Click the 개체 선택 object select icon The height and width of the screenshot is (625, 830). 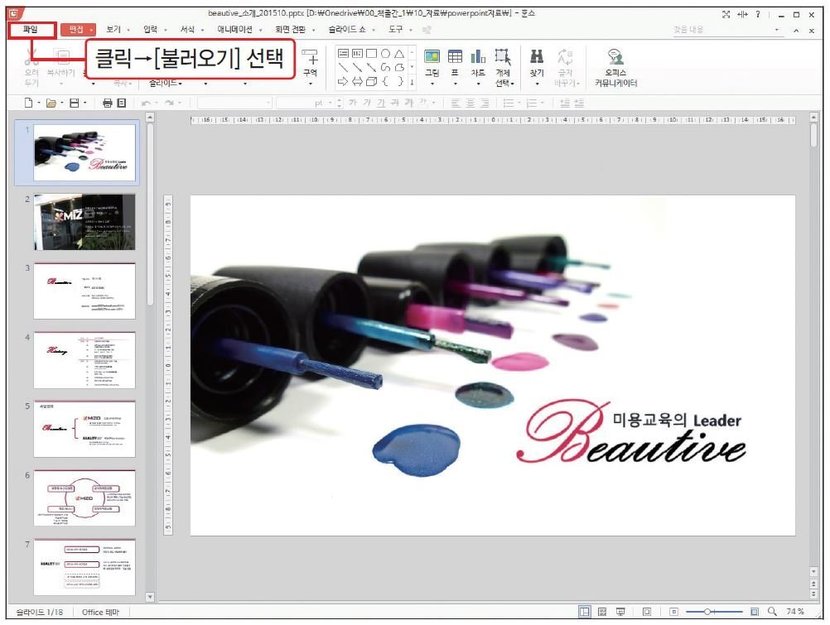pyautogui.click(x=503, y=57)
